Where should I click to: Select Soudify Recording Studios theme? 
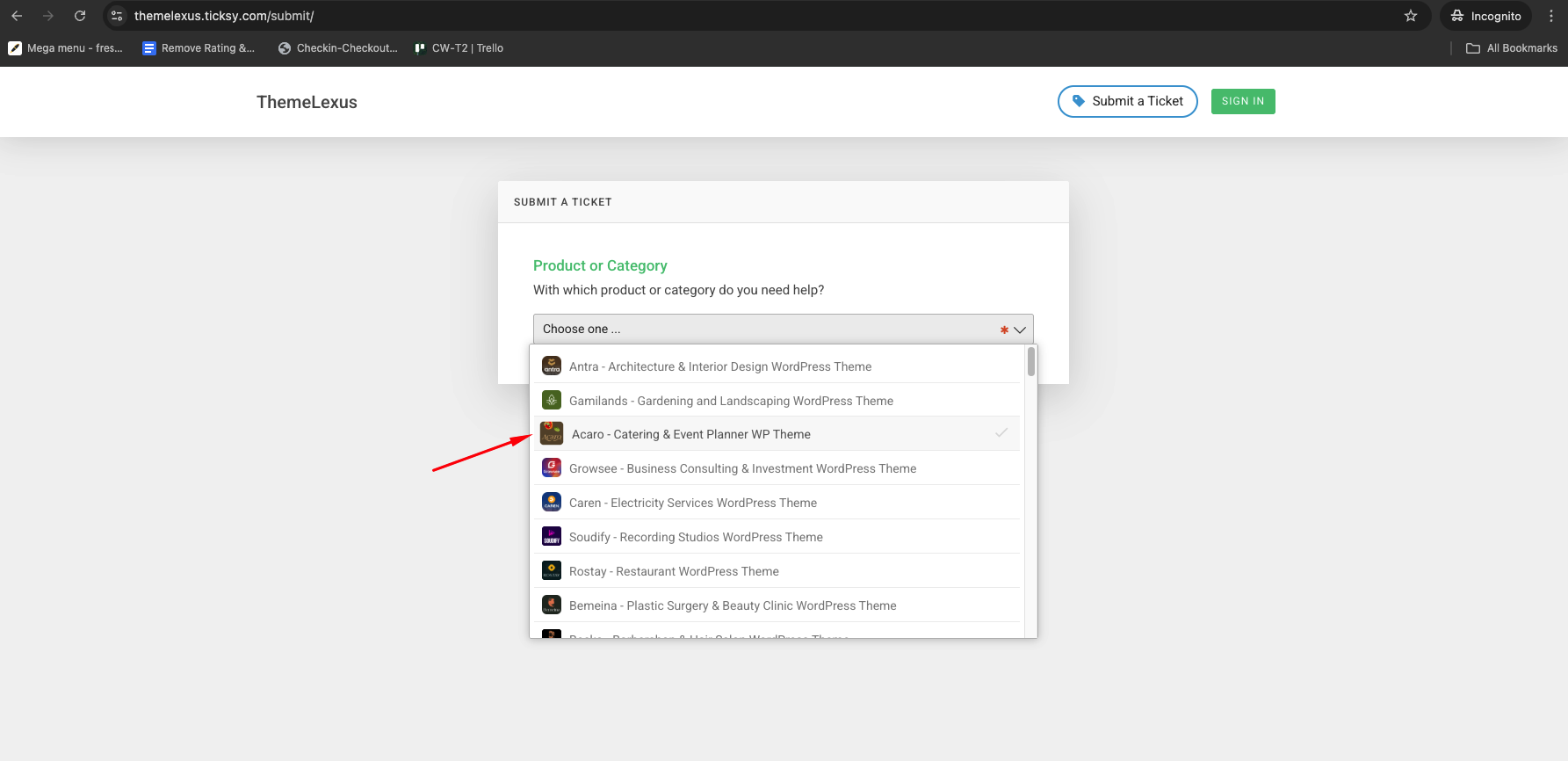[776, 537]
